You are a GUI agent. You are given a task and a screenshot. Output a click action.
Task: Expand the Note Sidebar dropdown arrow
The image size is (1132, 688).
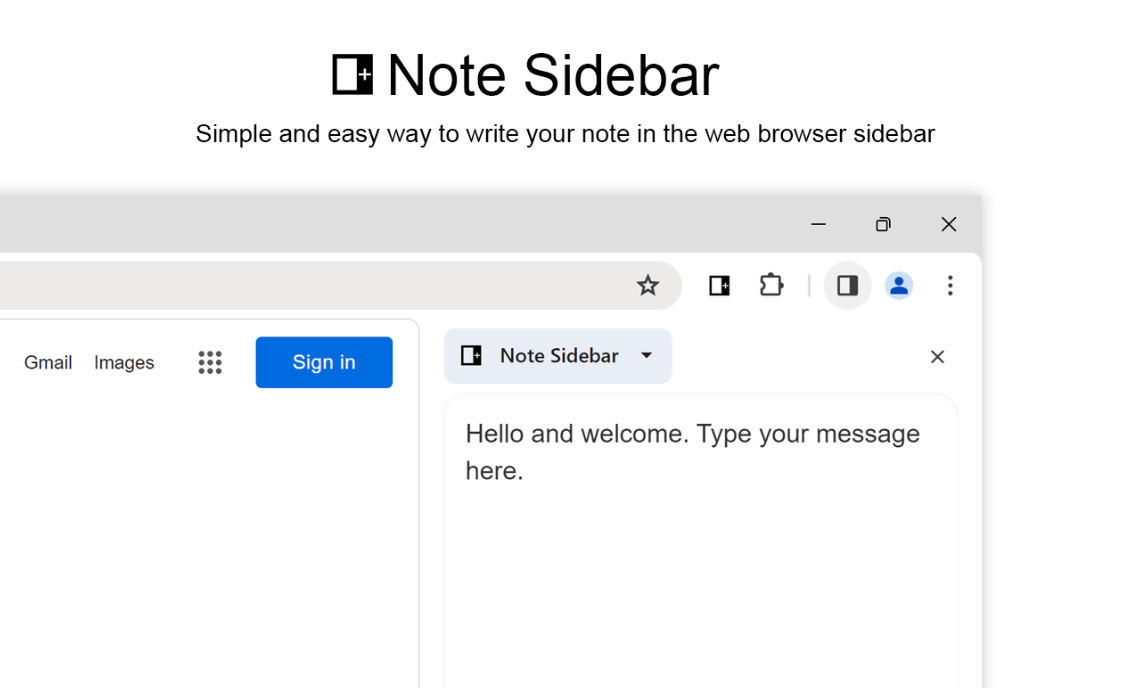[x=646, y=355]
